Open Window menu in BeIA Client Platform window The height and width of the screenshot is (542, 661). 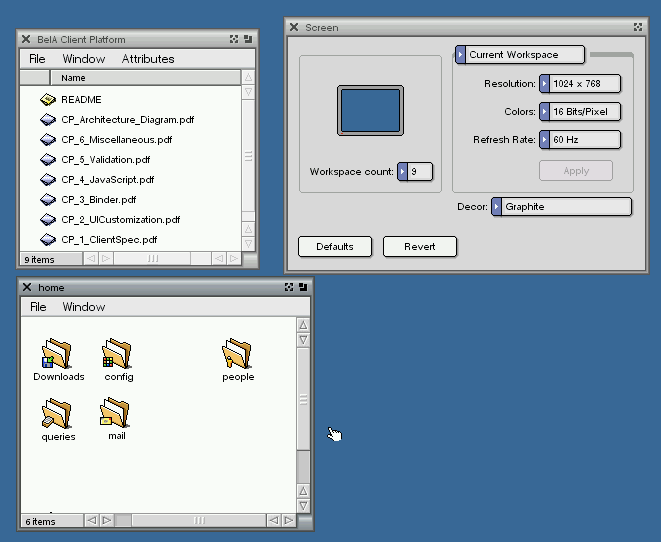point(84,59)
